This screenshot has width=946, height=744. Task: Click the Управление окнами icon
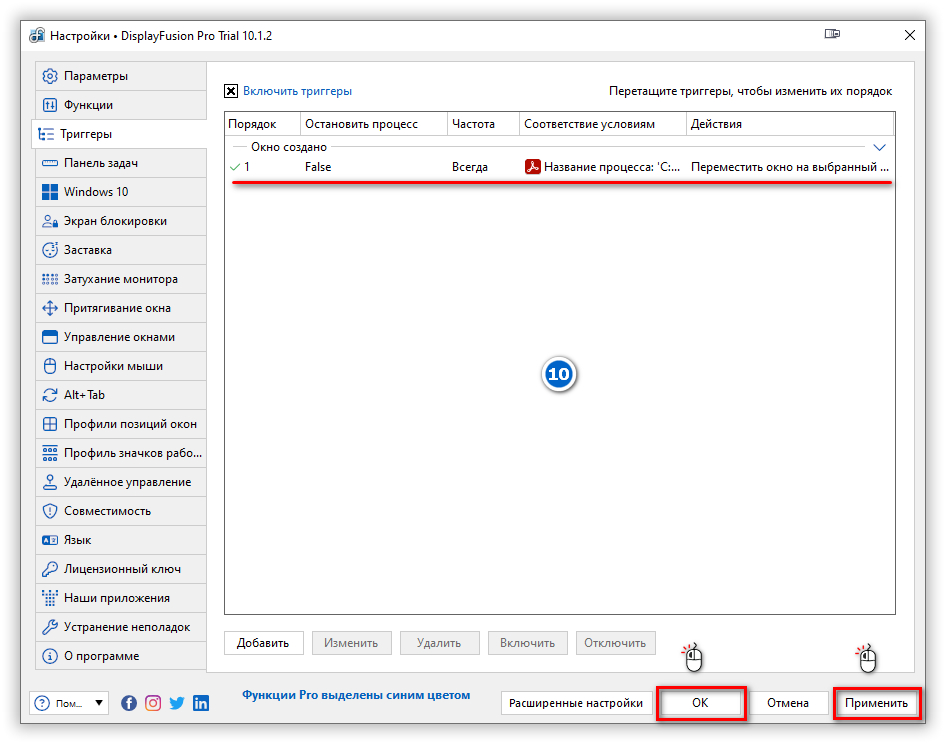pos(49,337)
